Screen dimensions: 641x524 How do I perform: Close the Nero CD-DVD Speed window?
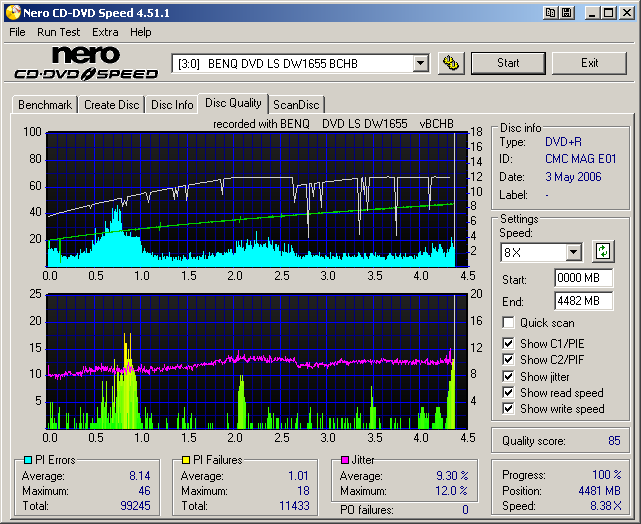click(x=627, y=13)
